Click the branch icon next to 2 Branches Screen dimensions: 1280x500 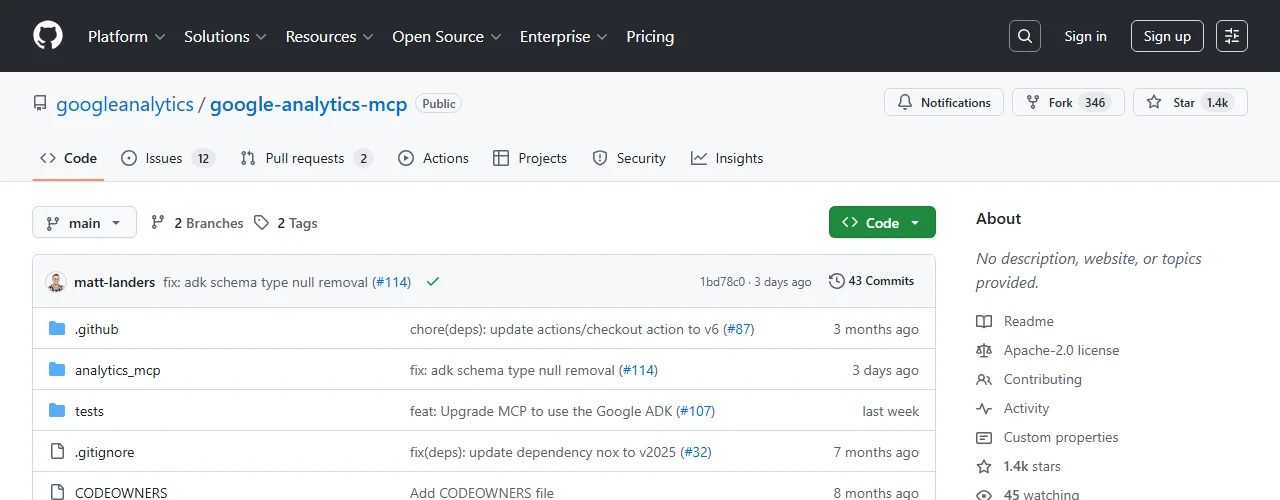pyautogui.click(x=158, y=223)
